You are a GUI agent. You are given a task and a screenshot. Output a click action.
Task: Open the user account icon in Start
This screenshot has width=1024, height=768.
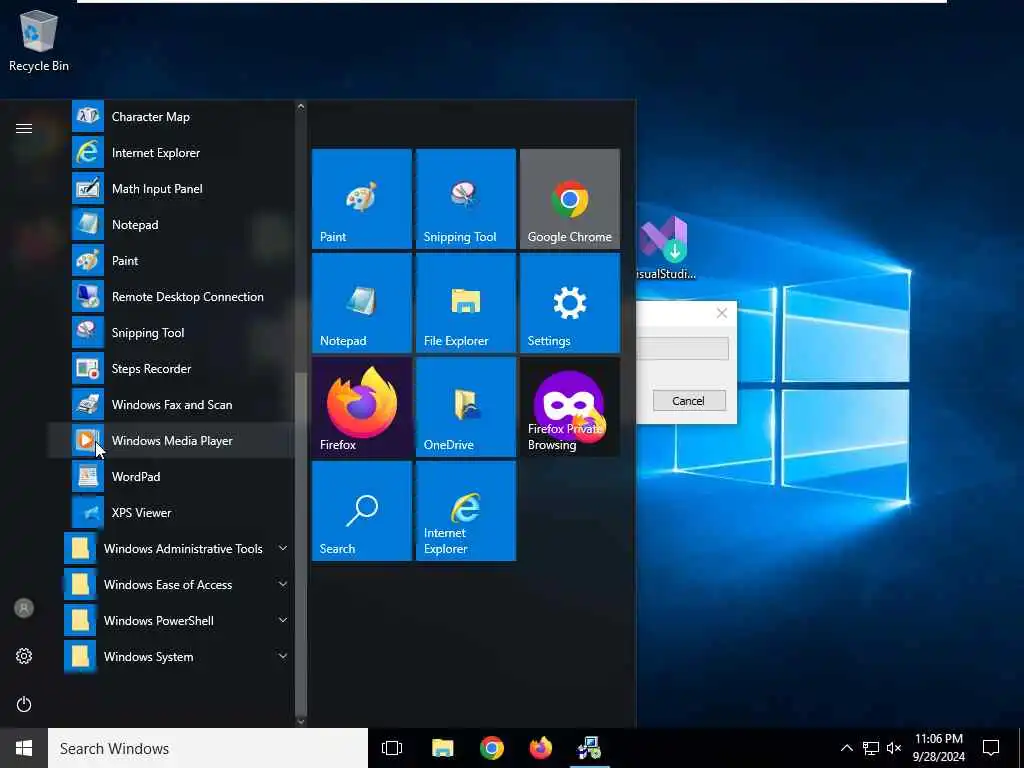pyautogui.click(x=24, y=608)
